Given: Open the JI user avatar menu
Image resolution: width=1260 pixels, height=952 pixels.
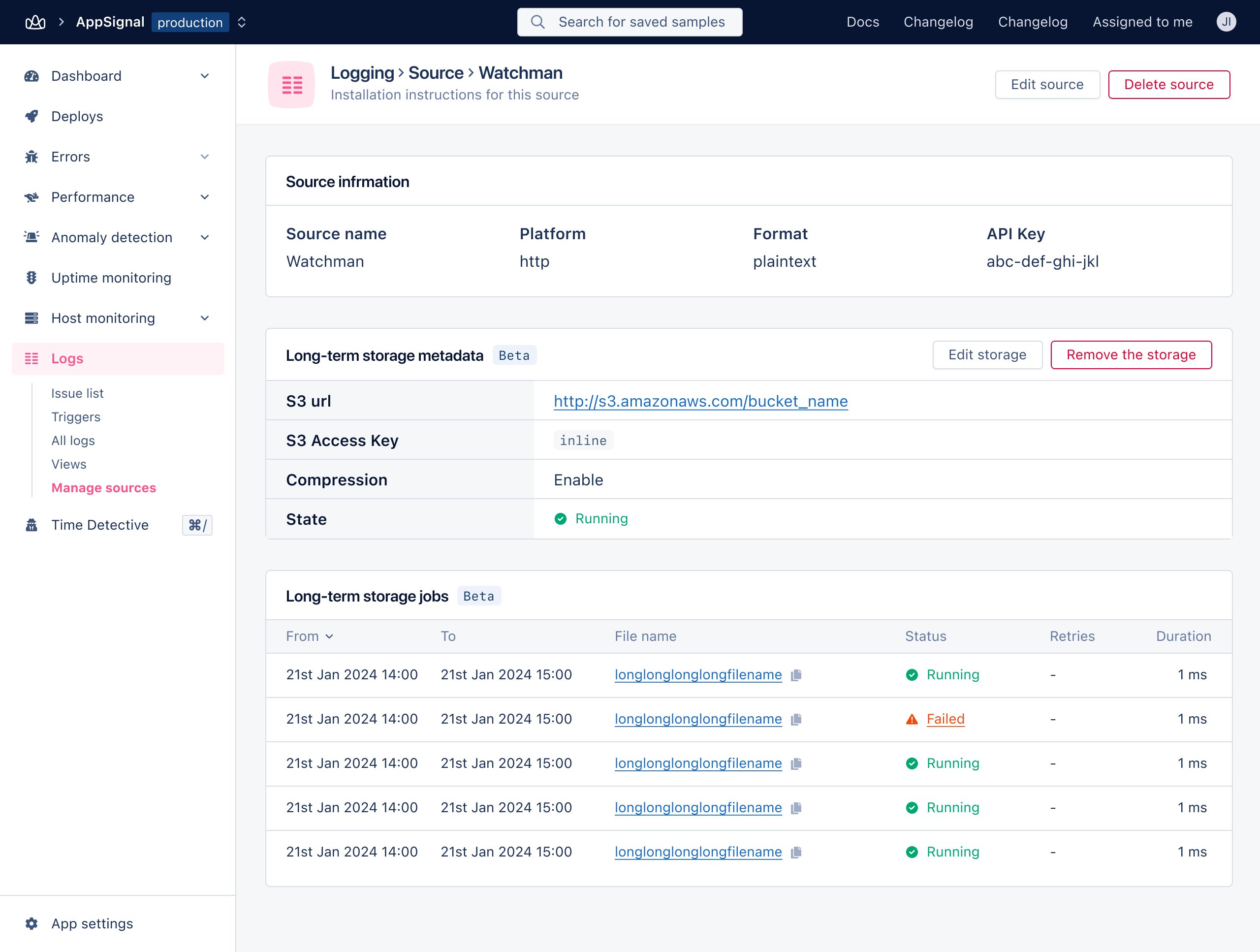Looking at the screenshot, I should tap(1226, 22).
